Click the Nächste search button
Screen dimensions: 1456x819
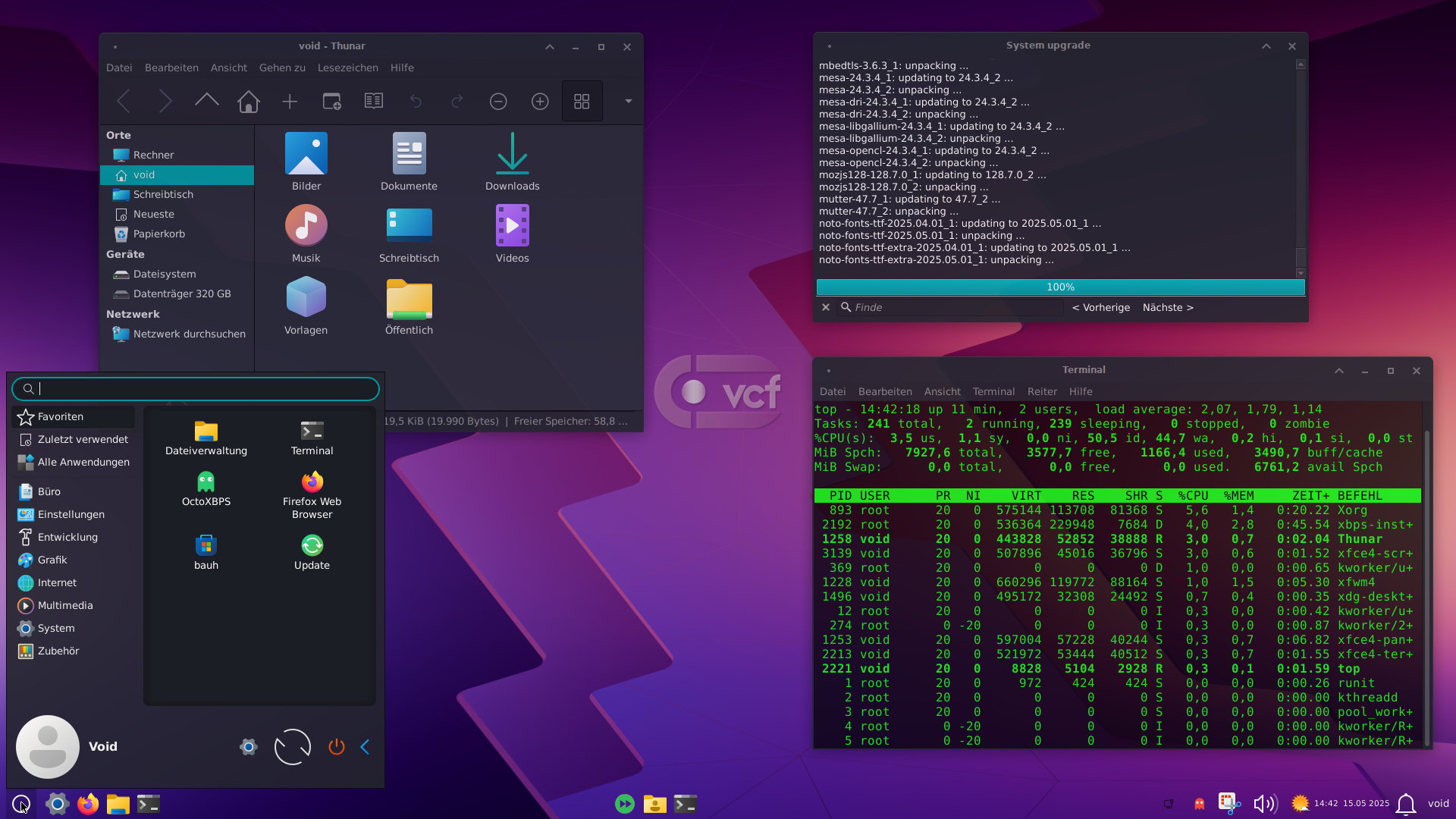click(1168, 307)
